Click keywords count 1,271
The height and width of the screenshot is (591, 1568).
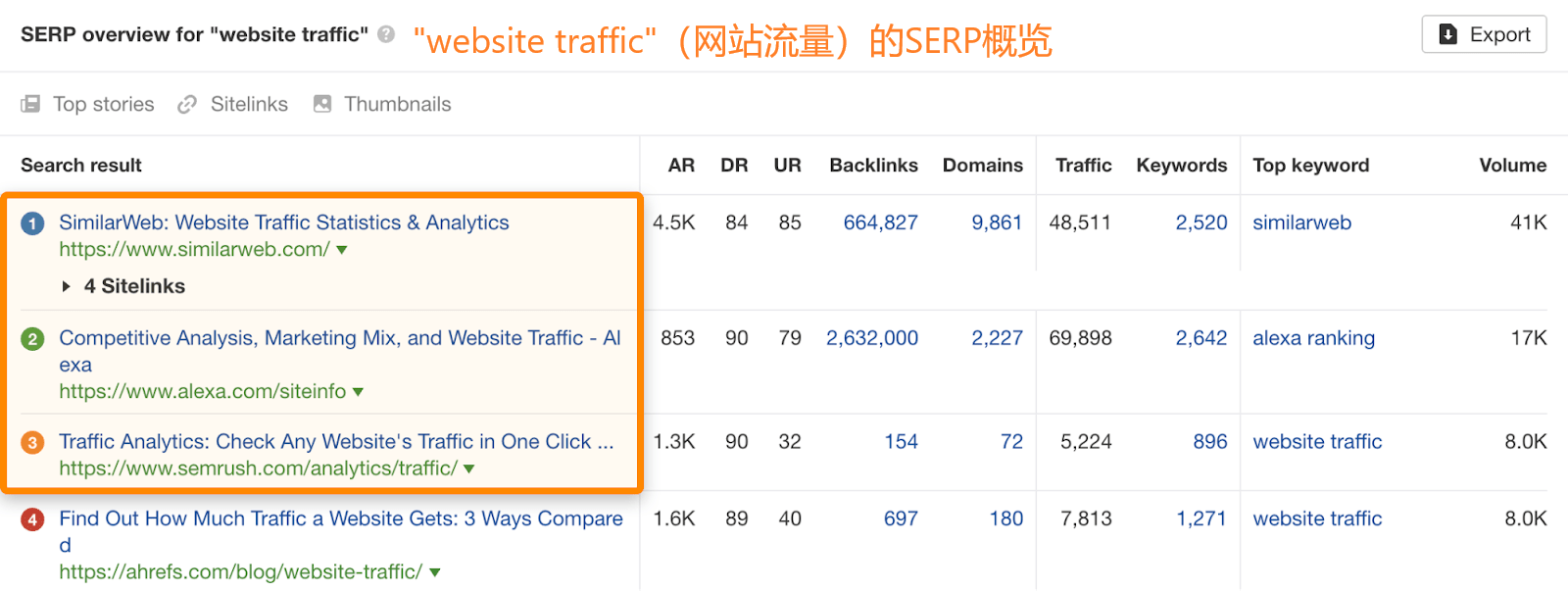point(1201,518)
